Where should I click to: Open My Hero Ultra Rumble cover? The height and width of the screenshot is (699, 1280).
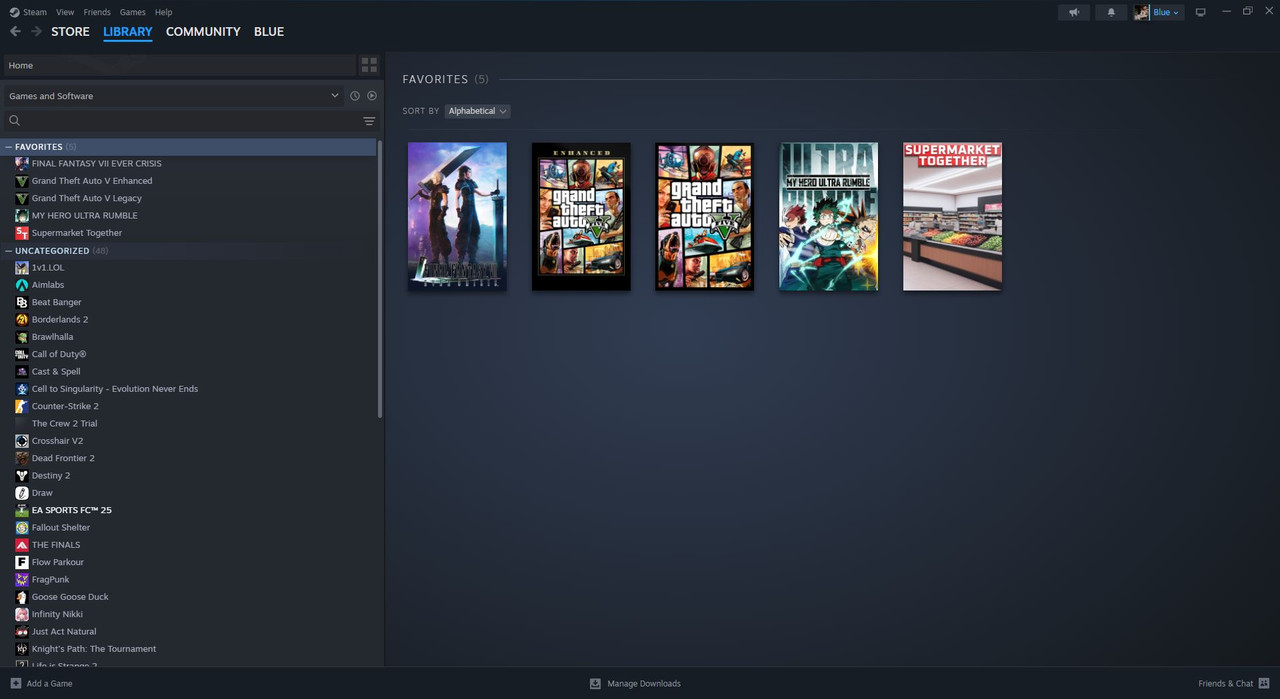coord(829,217)
